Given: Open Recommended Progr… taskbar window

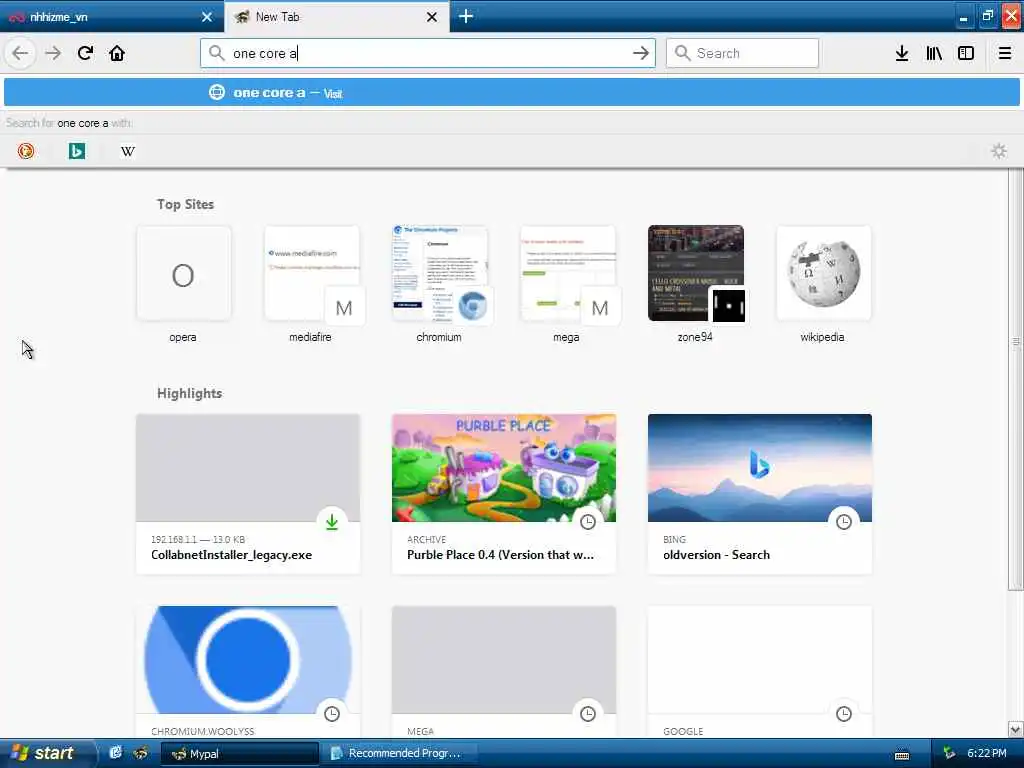Looking at the screenshot, I should click(x=400, y=754).
